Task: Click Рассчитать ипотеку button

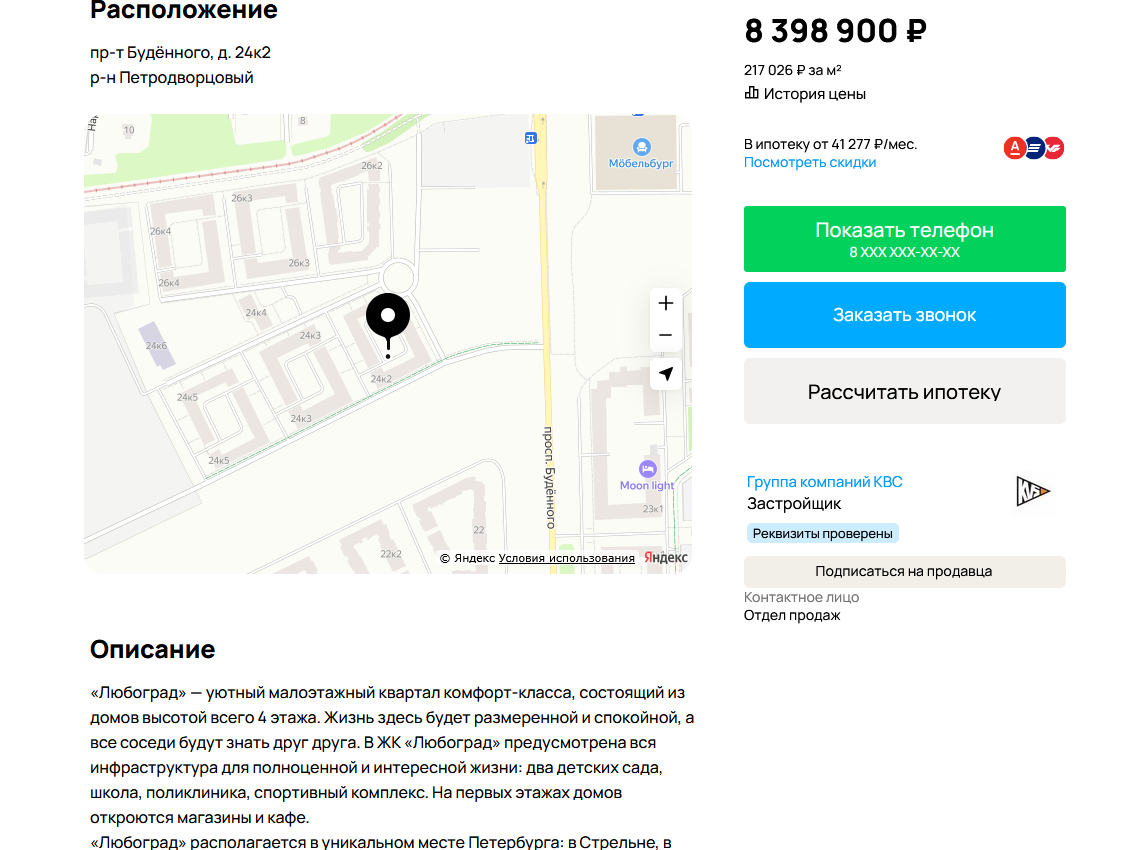Action: coord(904,392)
